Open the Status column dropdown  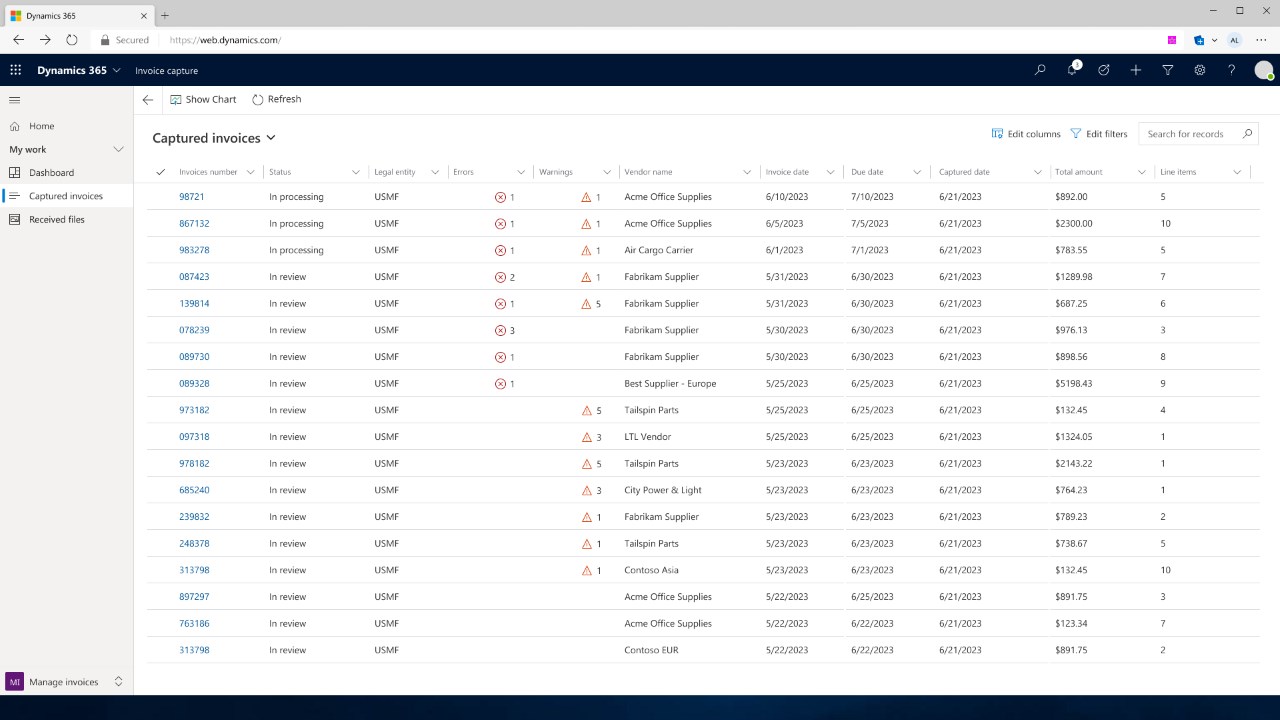click(x=355, y=172)
